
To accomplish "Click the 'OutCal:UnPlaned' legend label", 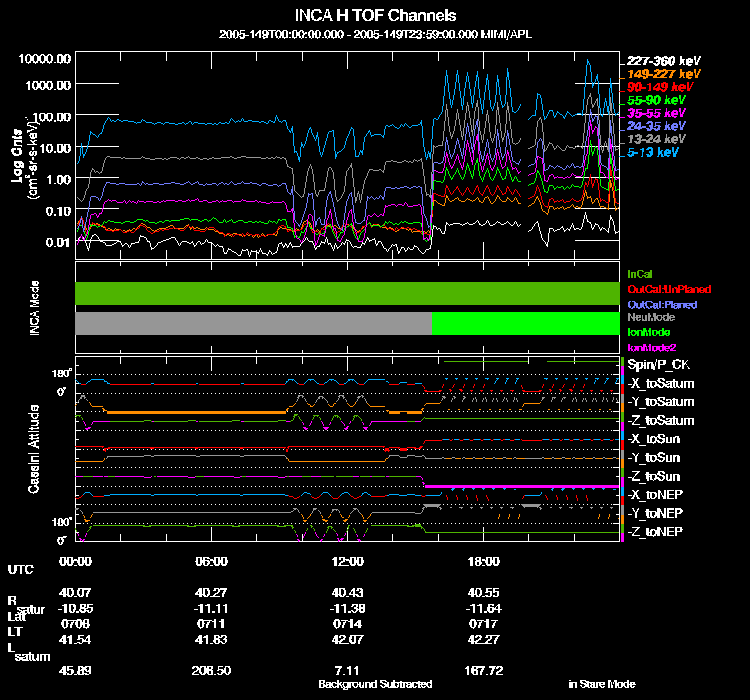I will [669, 289].
